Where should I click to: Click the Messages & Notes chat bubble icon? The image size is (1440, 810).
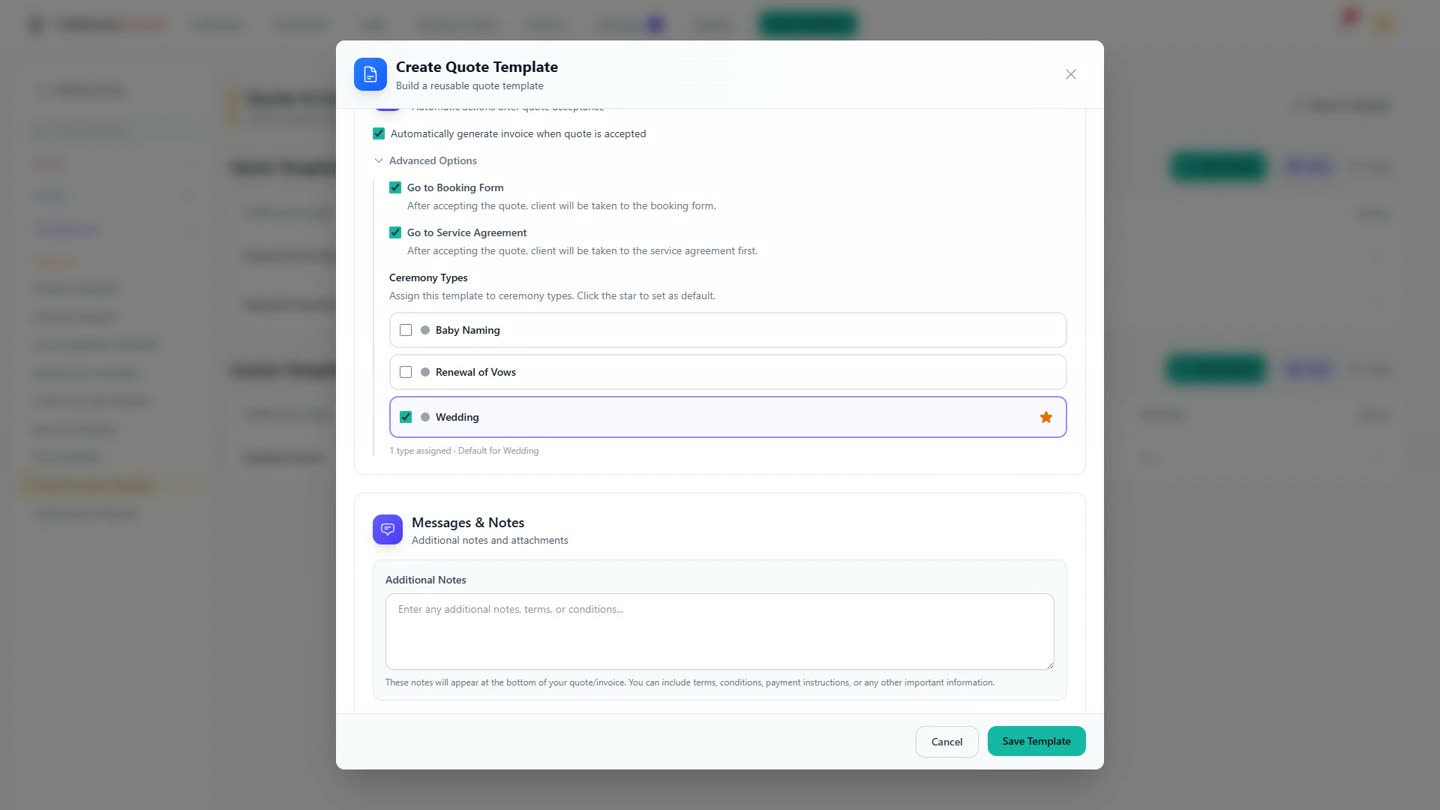click(x=388, y=530)
